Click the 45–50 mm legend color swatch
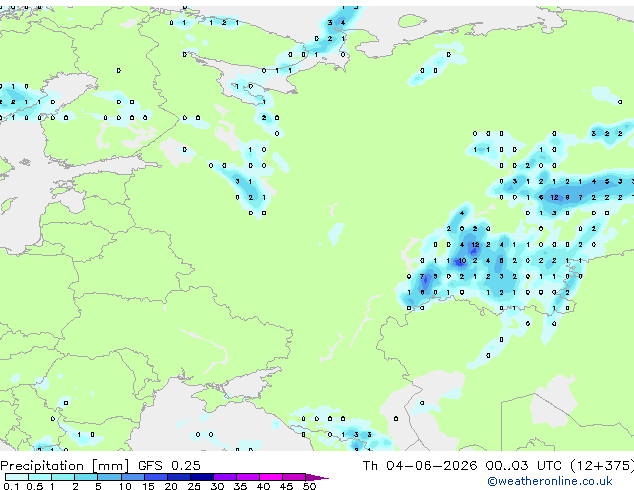The width and height of the screenshot is (634, 490). pos(294,477)
